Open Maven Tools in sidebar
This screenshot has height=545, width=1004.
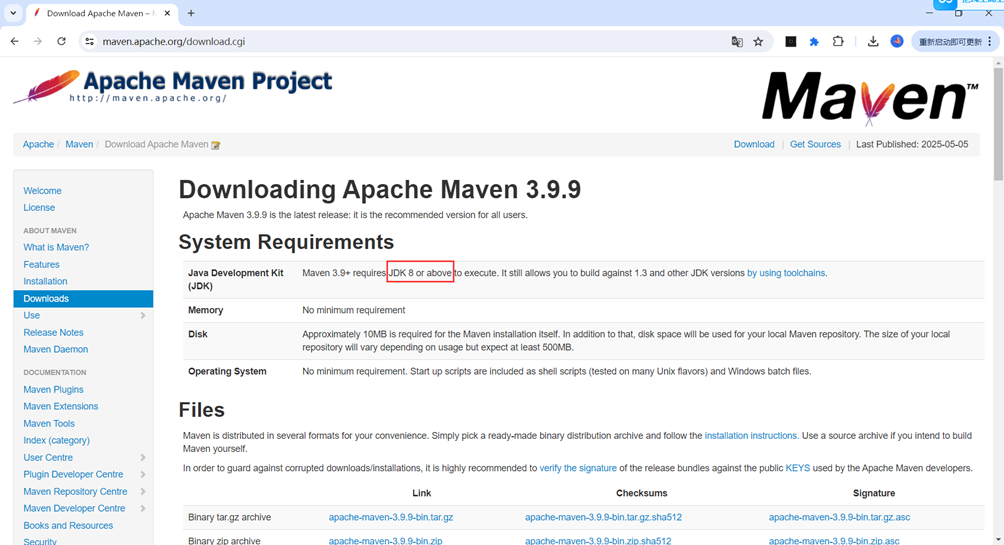[49, 423]
